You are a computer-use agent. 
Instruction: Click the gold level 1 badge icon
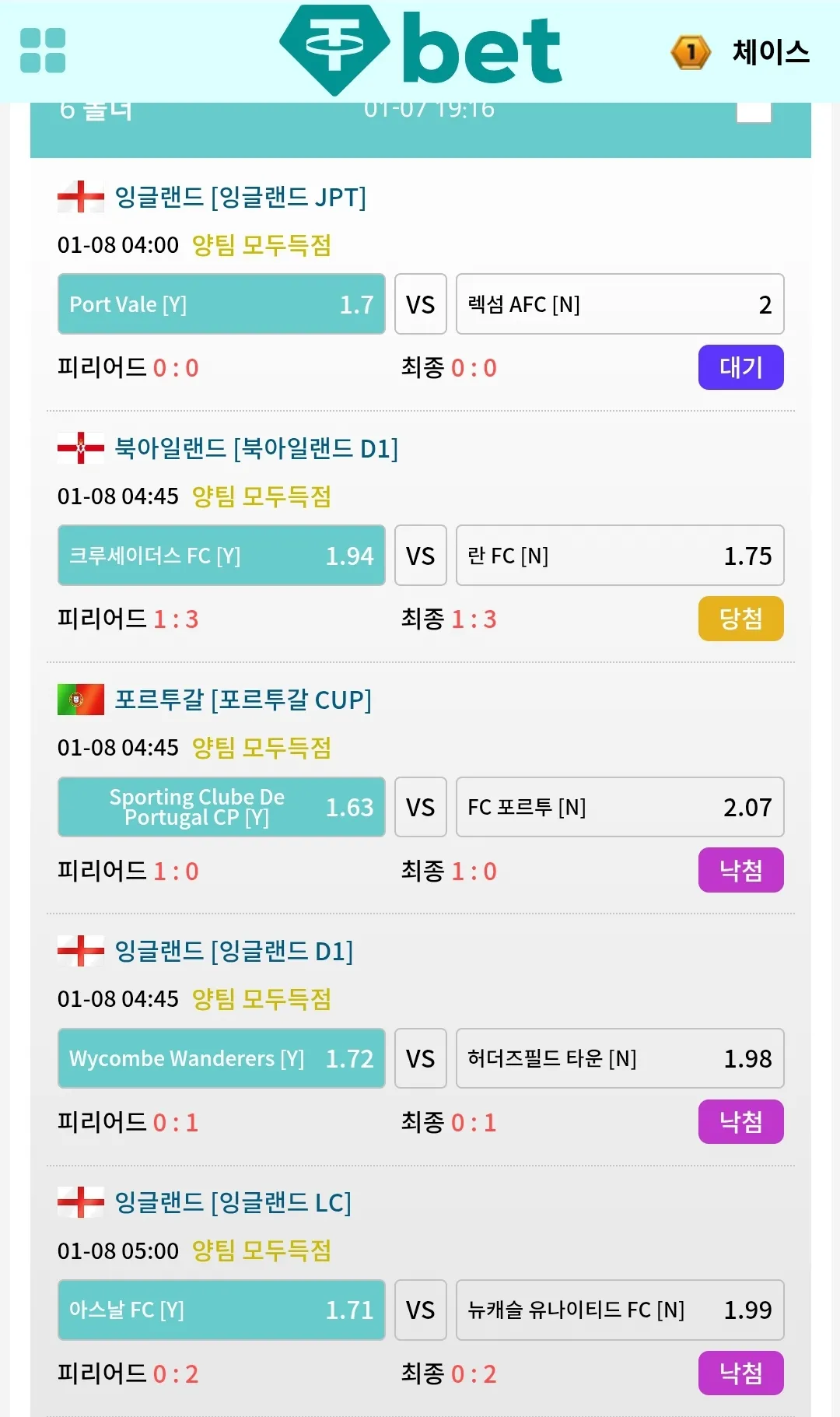click(691, 53)
